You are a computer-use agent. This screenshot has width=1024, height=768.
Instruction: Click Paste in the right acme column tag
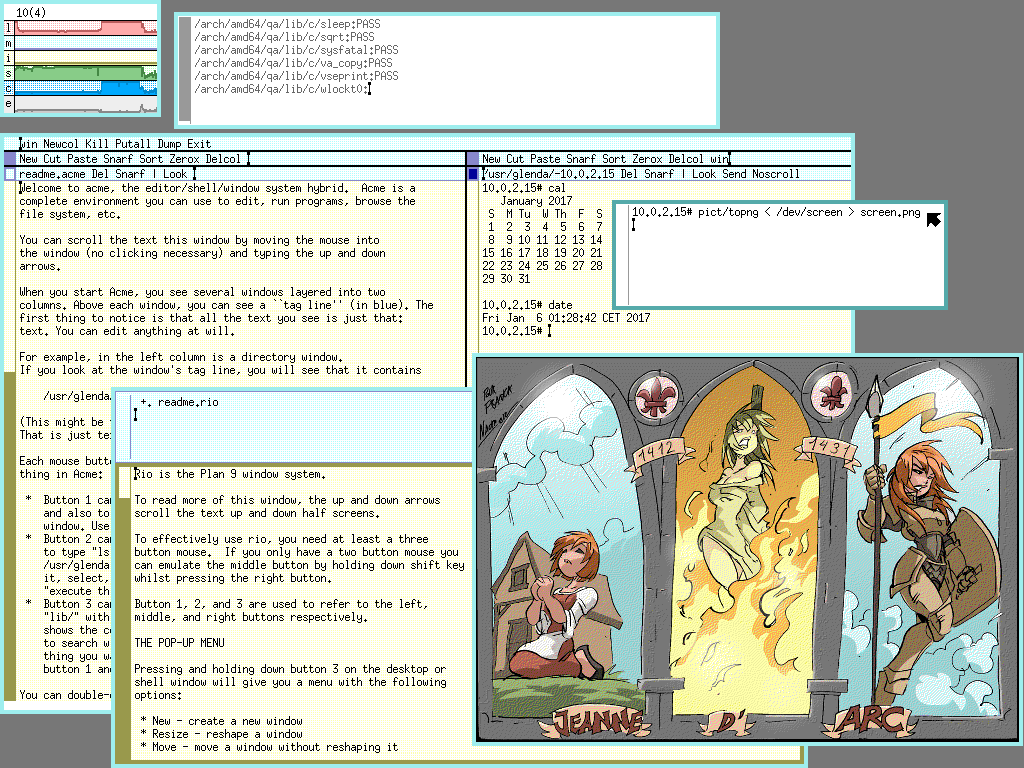545,159
